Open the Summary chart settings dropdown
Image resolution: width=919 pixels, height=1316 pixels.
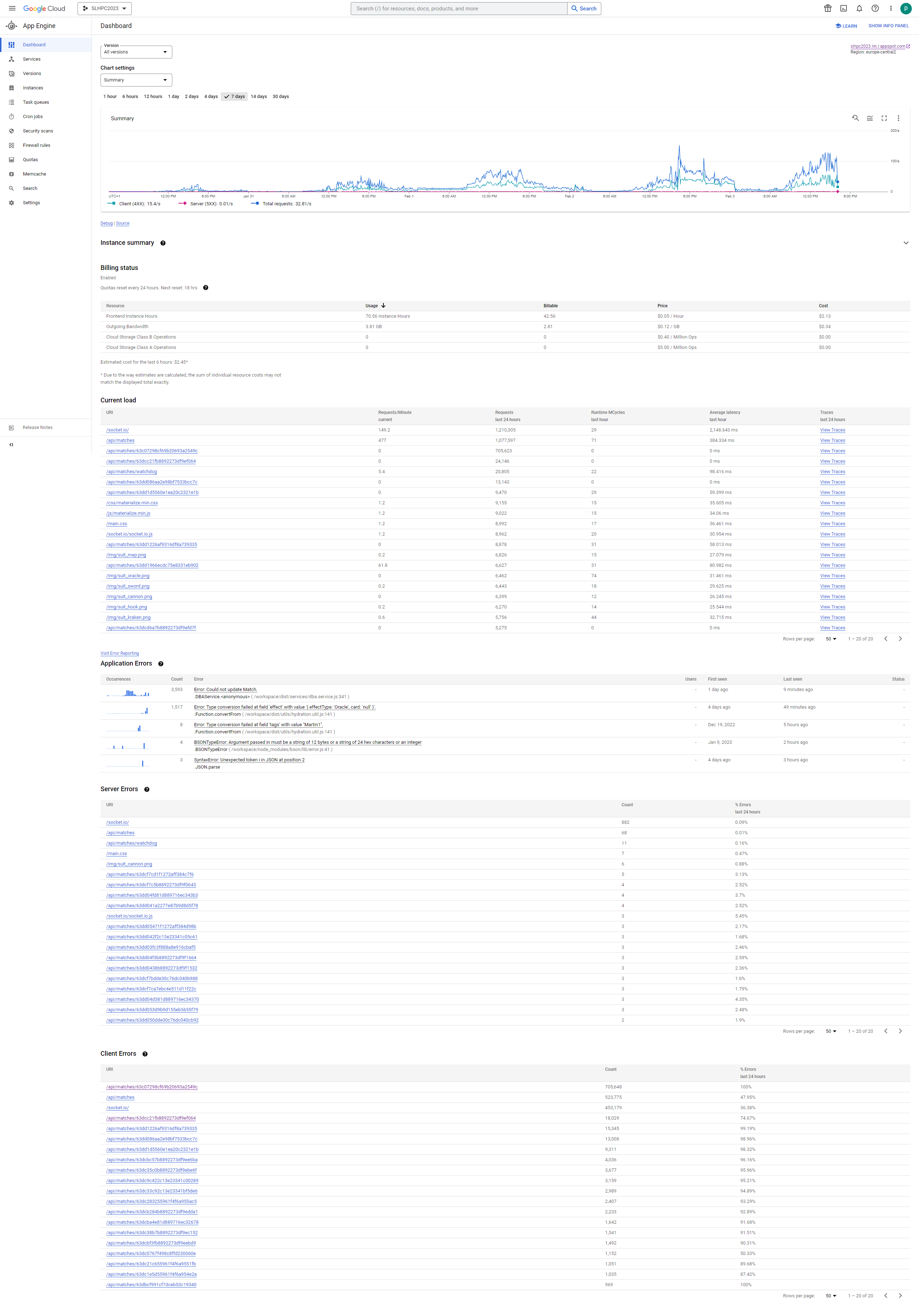coord(136,80)
